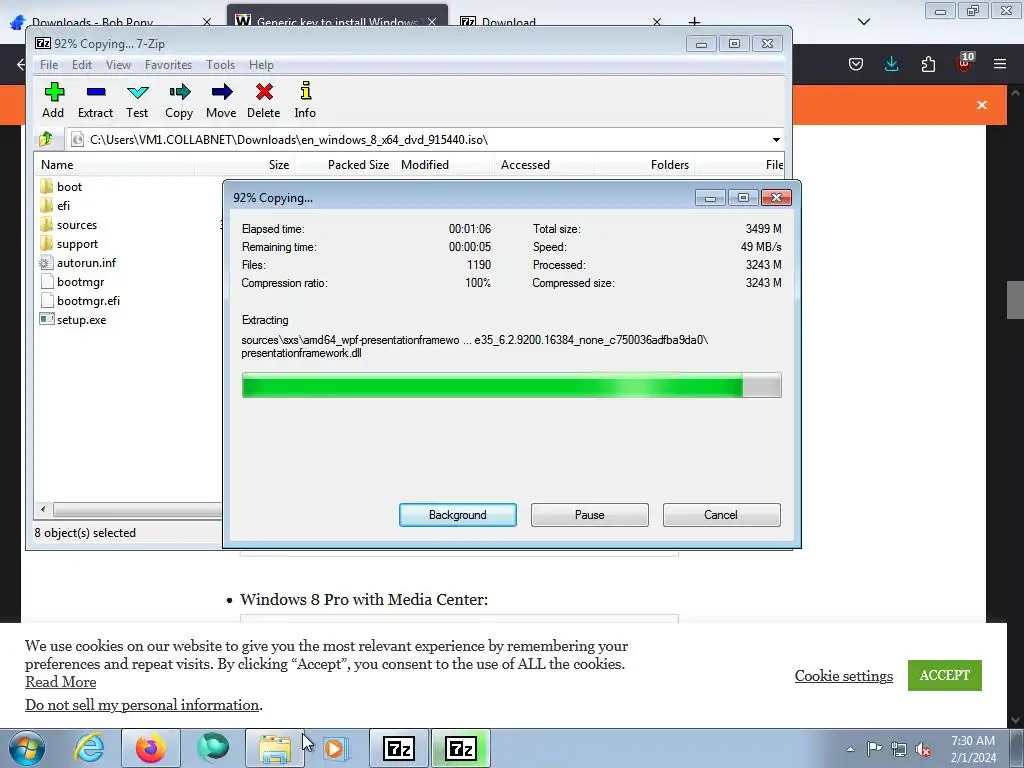Click the uBlock extension icon with badge
Viewport: 1024px width, 768px height.
pyautogui.click(x=965, y=63)
